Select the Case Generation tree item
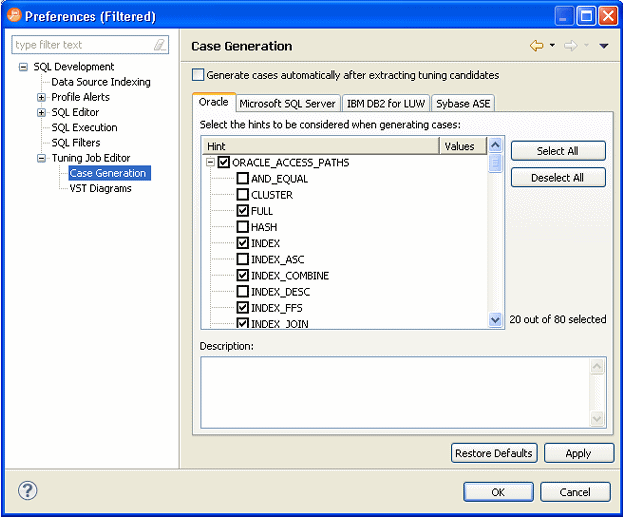Viewport: 623px width, 517px height. point(108,173)
